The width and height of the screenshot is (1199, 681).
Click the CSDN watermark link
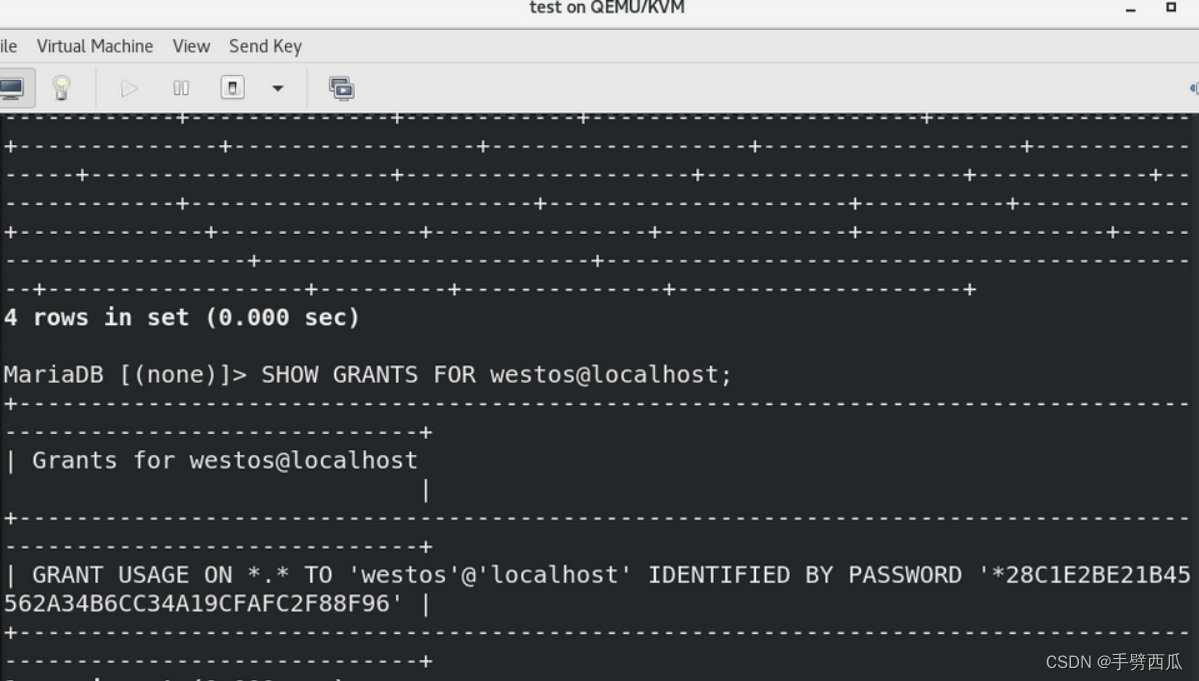(x=1115, y=662)
